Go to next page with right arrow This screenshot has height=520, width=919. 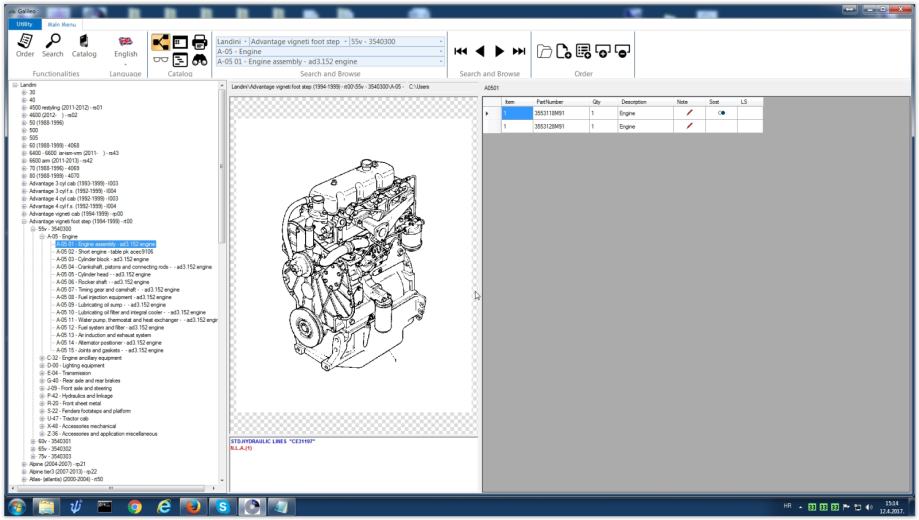502,50
